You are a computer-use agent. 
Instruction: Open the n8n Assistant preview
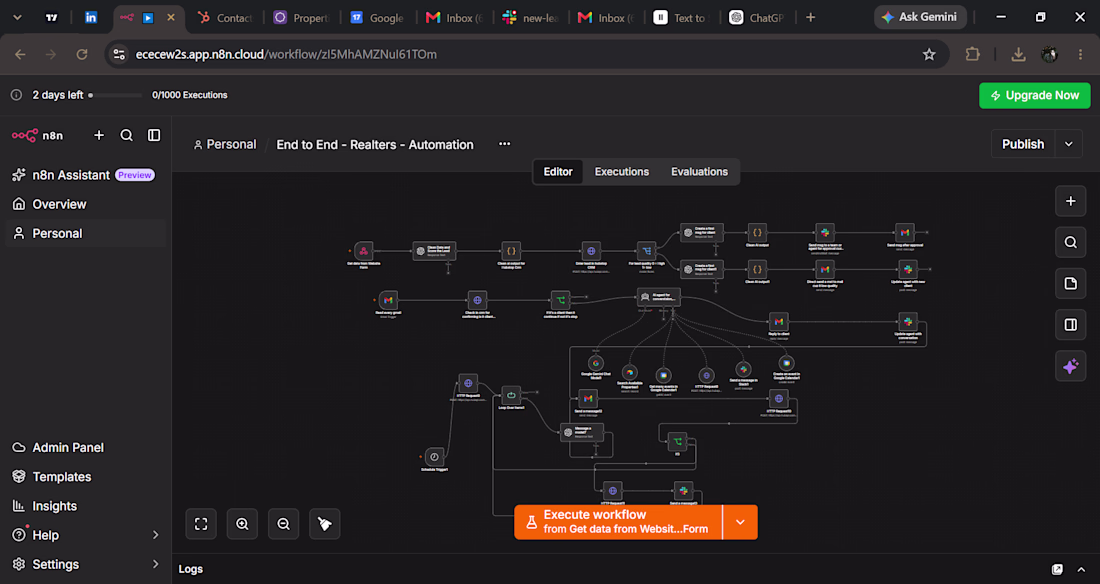click(x=86, y=175)
